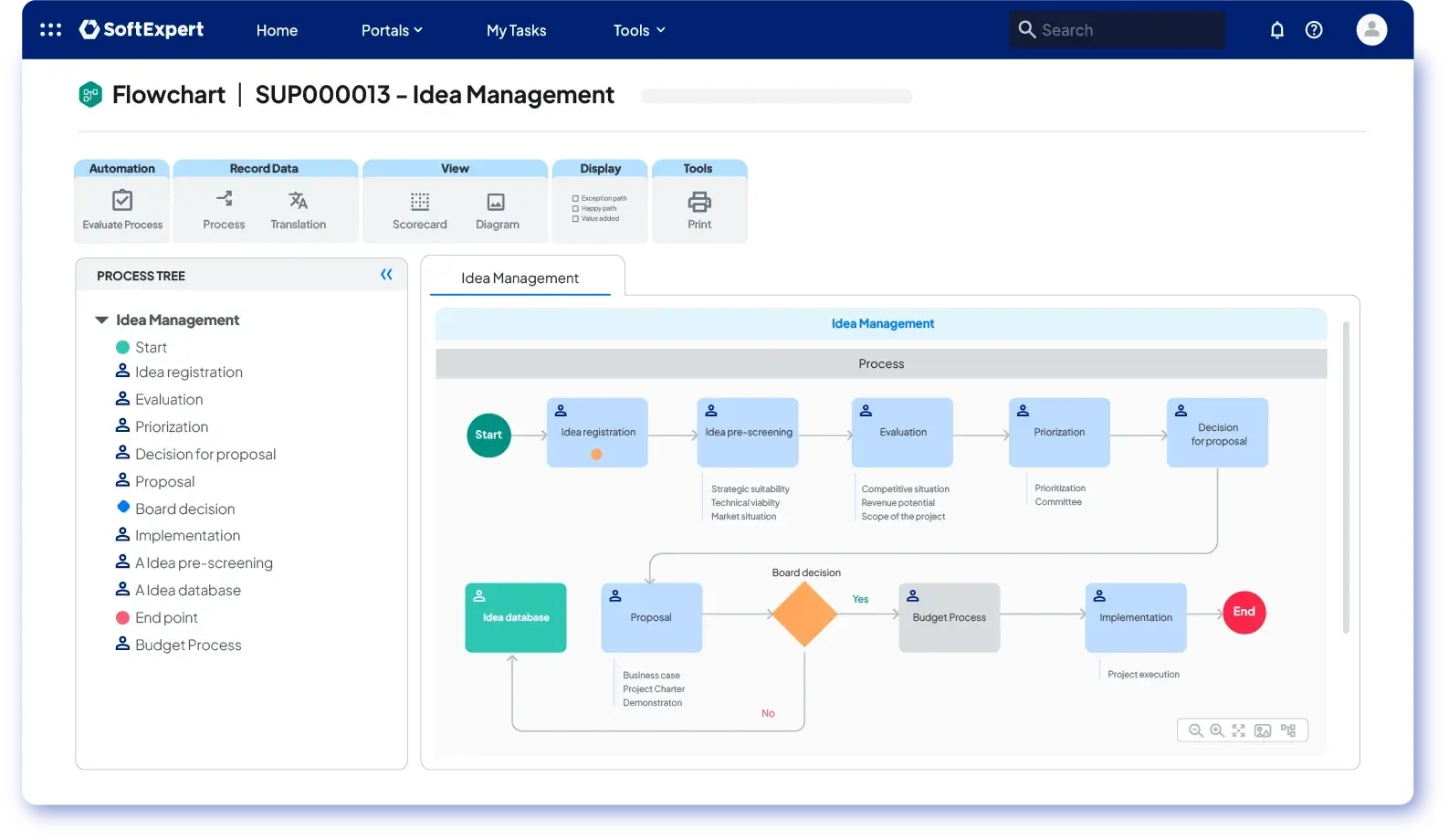
Task: Click the Budget Process node in the flowchart
Action: point(949,618)
